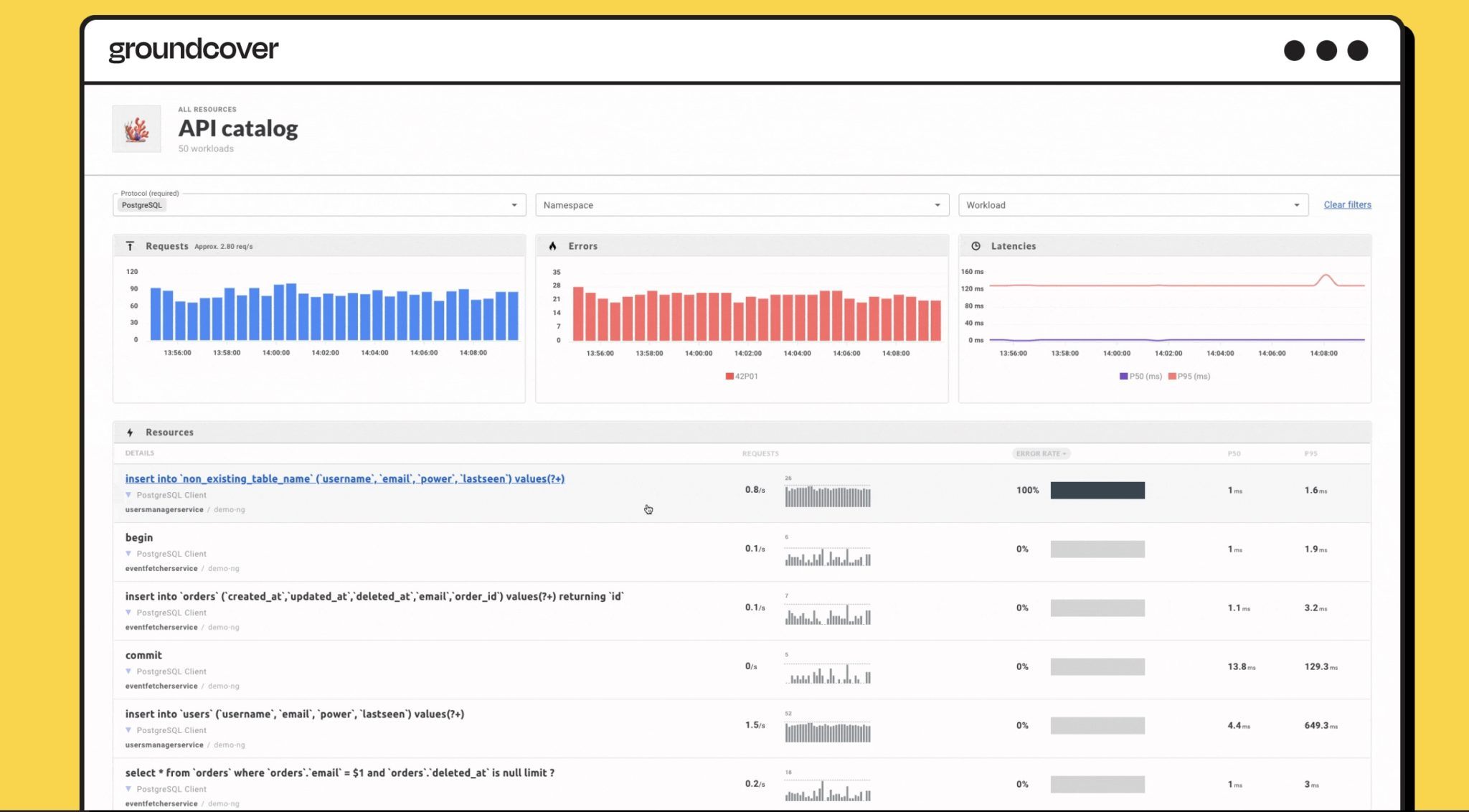Viewport: 1469px width, 812px height.
Task: Sort by the Error Rate column header
Action: click(x=1041, y=453)
